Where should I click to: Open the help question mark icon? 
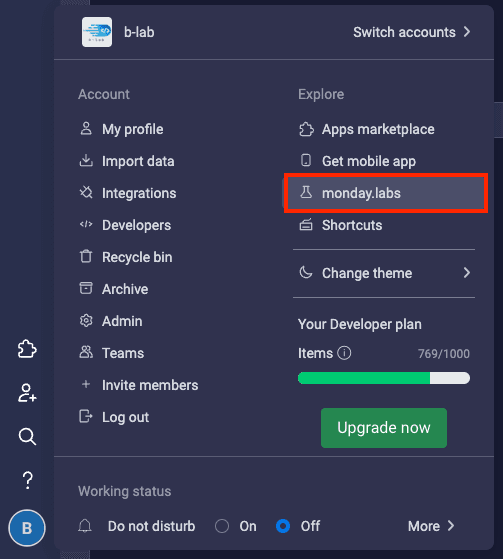pyautogui.click(x=27, y=480)
